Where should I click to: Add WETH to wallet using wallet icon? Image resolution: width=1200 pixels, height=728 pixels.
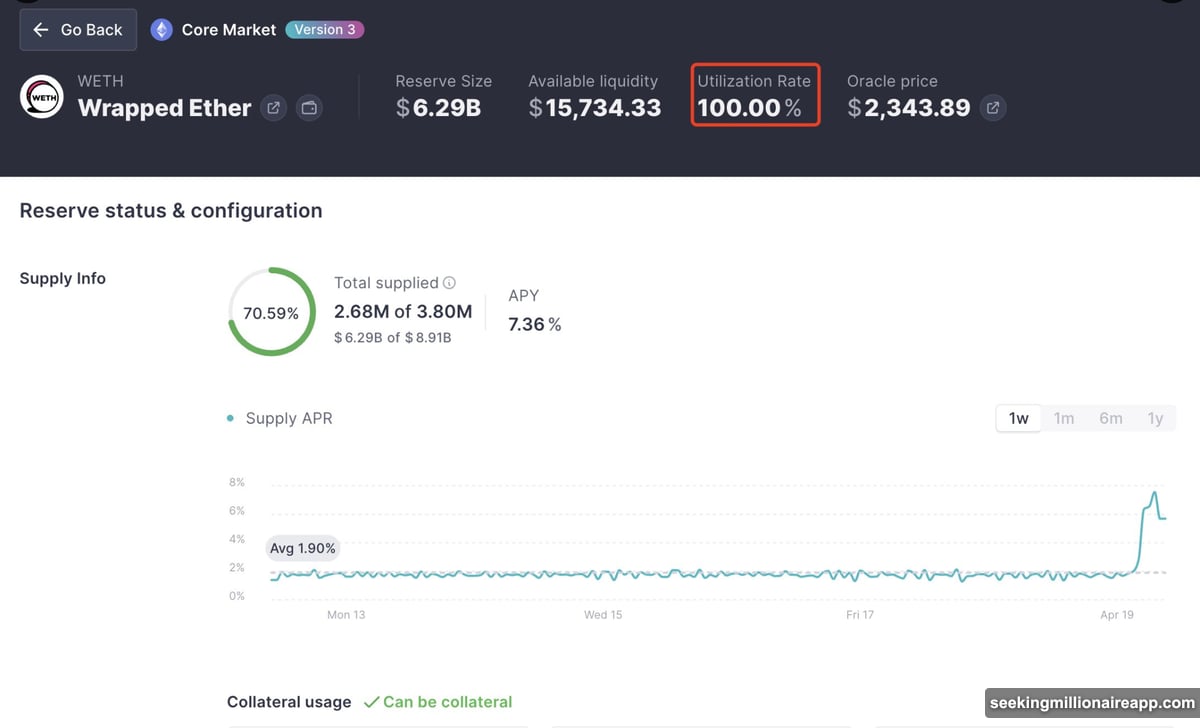coord(309,108)
